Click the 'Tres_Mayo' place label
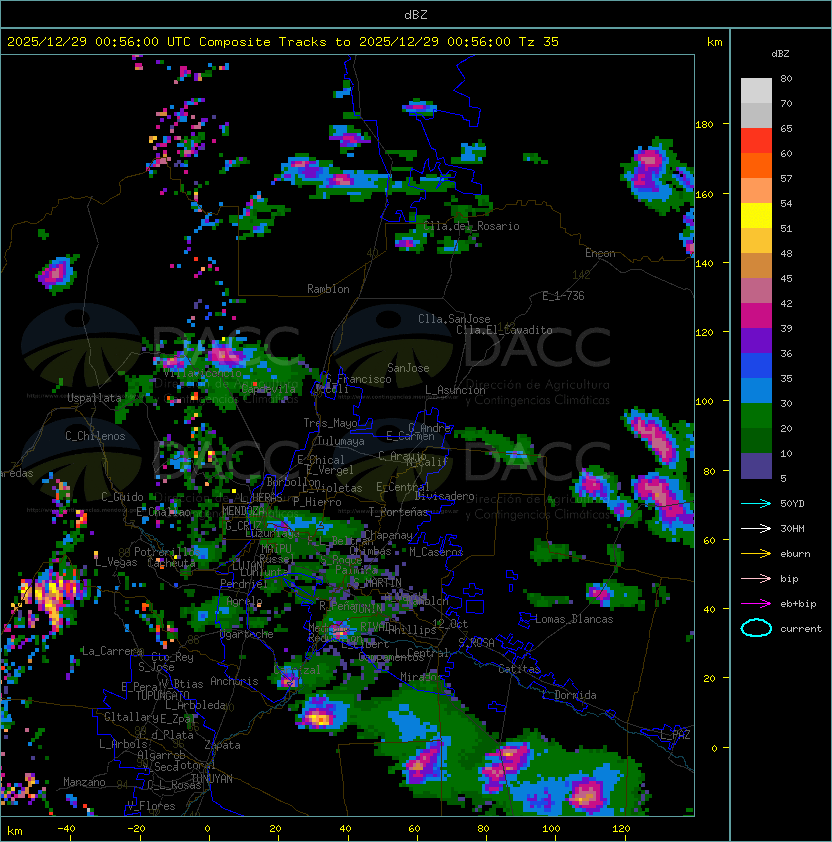 (x=330, y=423)
